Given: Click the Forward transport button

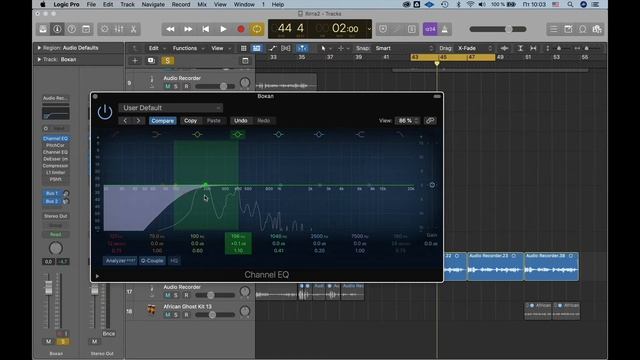Looking at the screenshot, I should coord(188,29).
